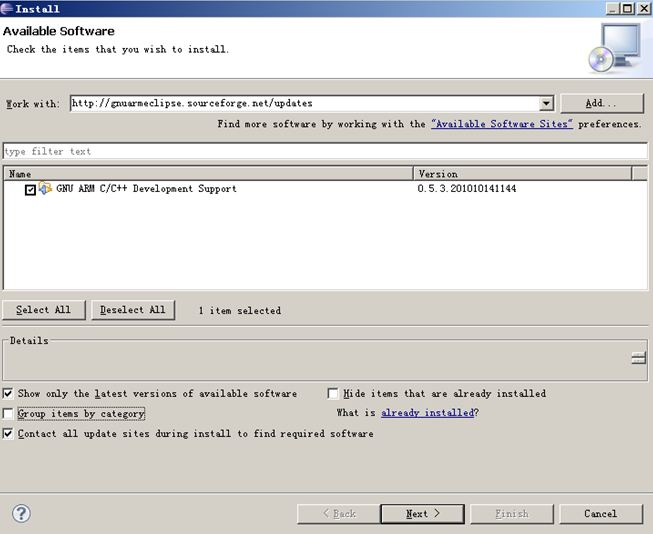
Task: Sort by the Version column header
Action: pos(523,174)
